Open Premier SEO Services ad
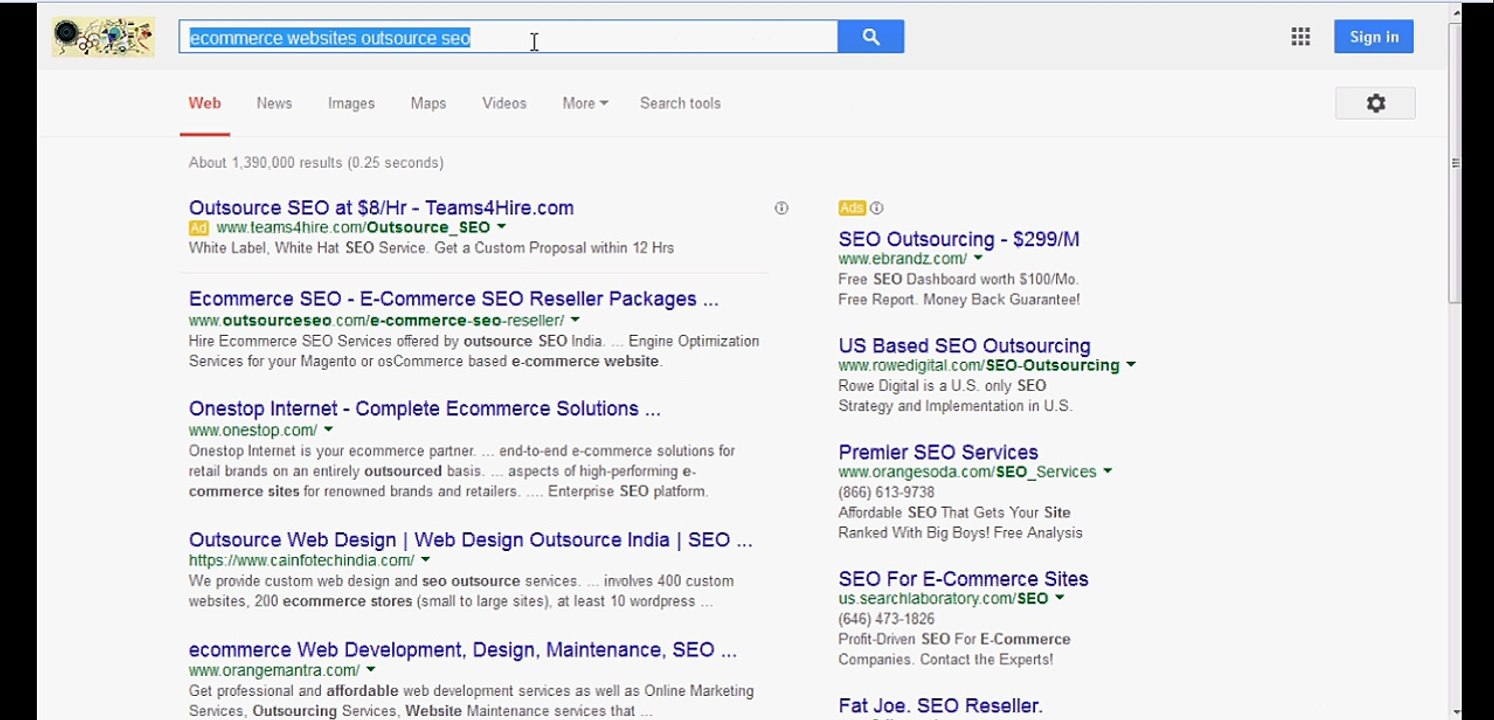The height and width of the screenshot is (720, 1494). click(939, 452)
